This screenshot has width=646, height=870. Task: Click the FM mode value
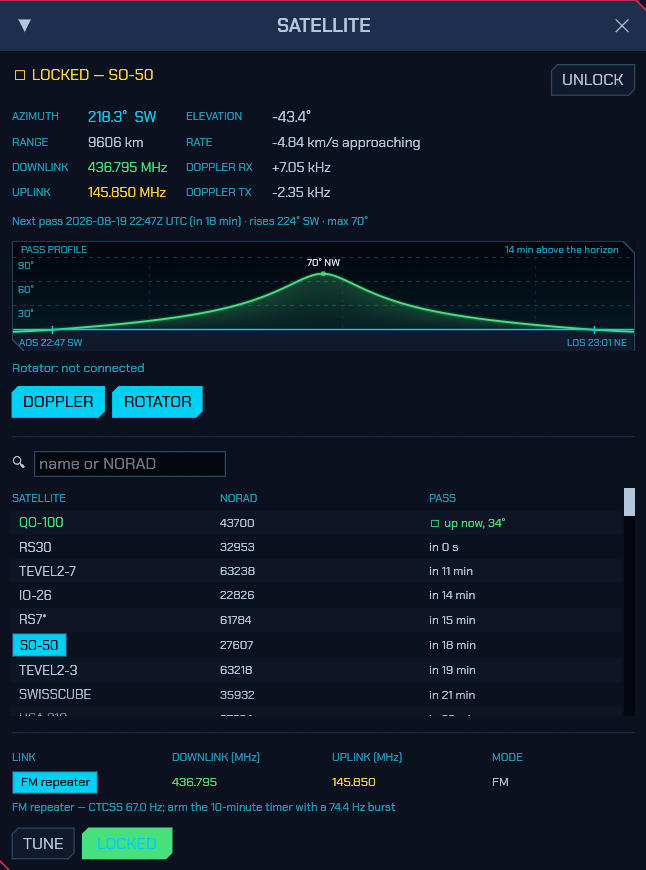500,782
